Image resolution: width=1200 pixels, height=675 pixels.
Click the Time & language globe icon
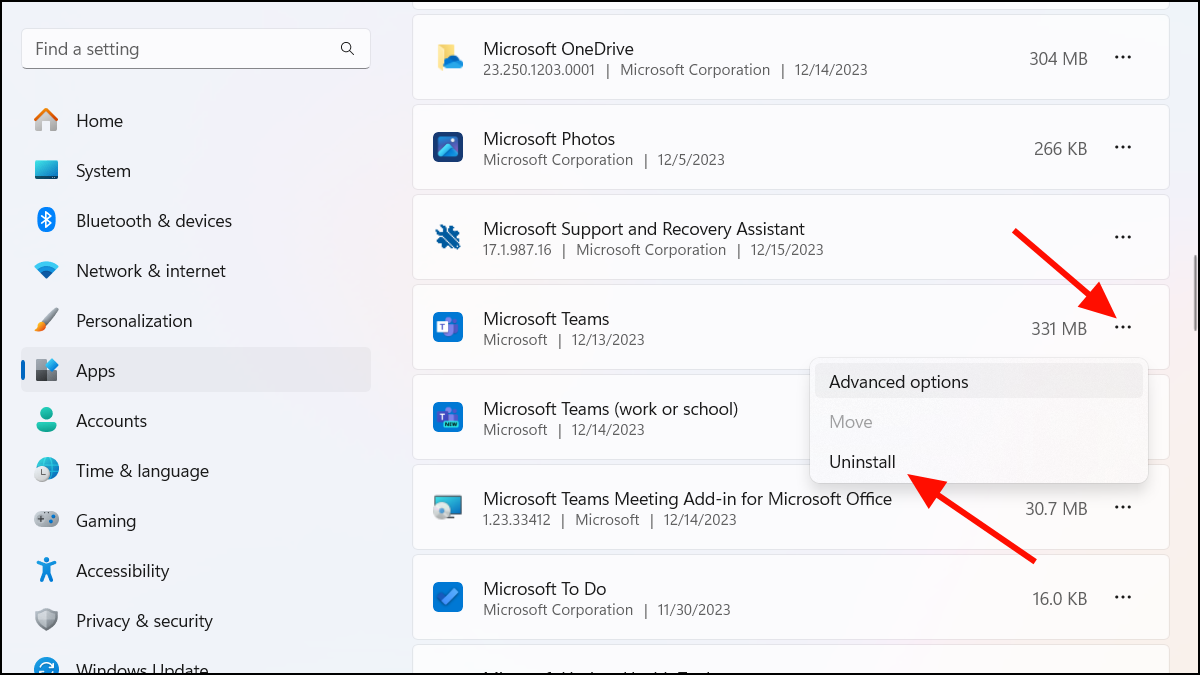pos(46,471)
